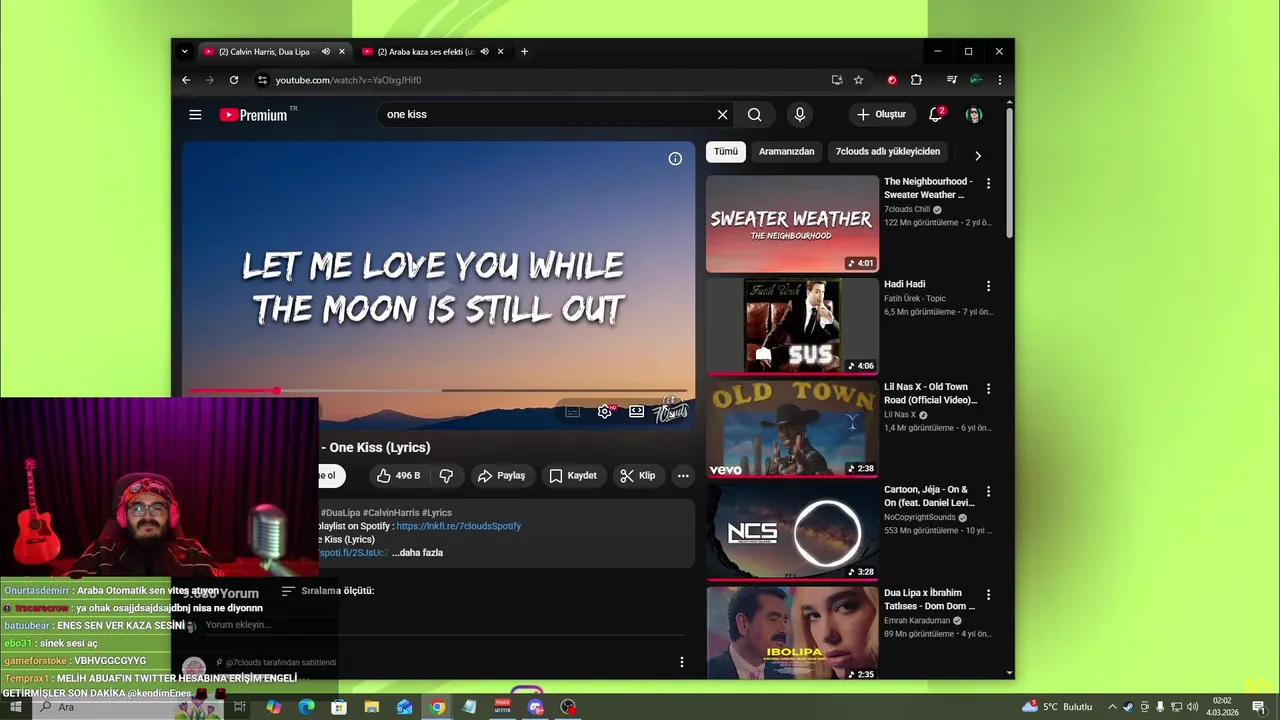The image size is (1280, 720).
Task: Mute the Calvin Harris tab audio
Action: (x=326, y=52)
